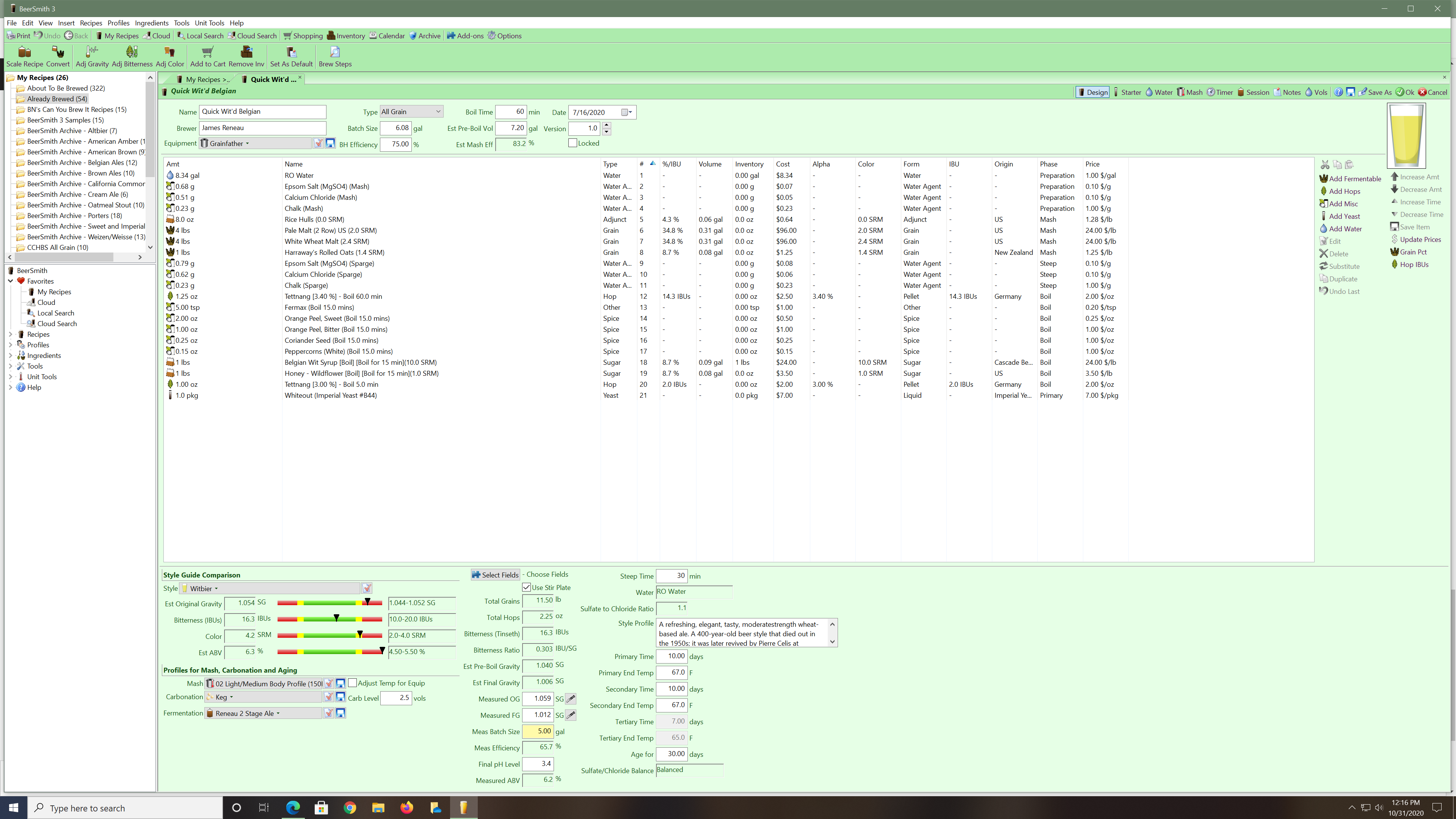Select the Already Brewed folder
This screenshot has height=819, width=1456.
[56, 99]
